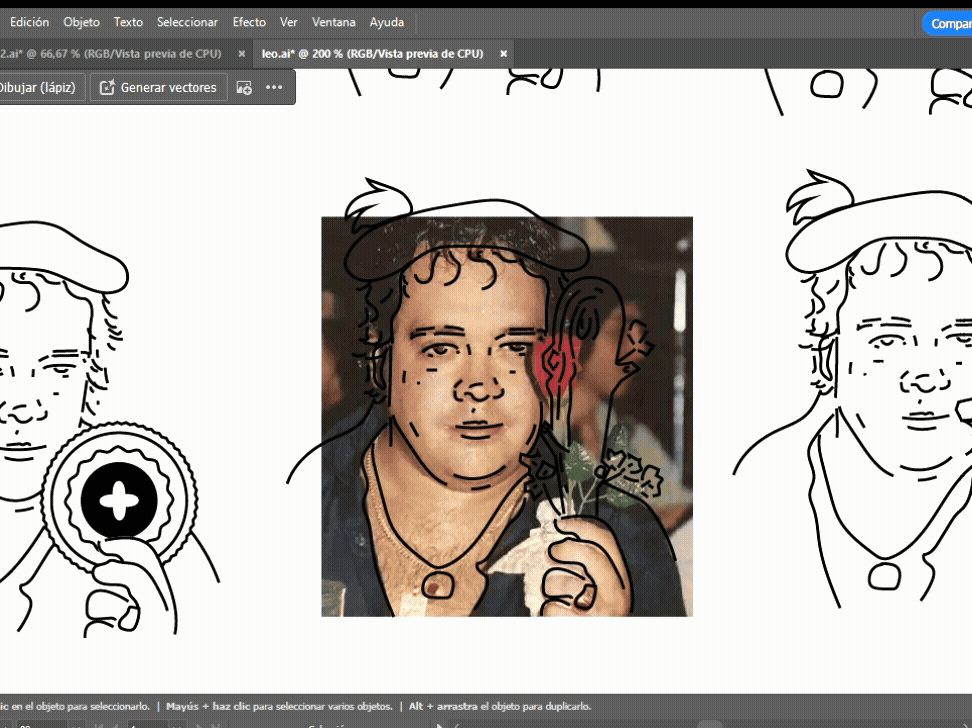Image resolution: width=972 pixels, height=728 pixels.
Task: Close the 2.ai document tab
Action: (242, 54)
